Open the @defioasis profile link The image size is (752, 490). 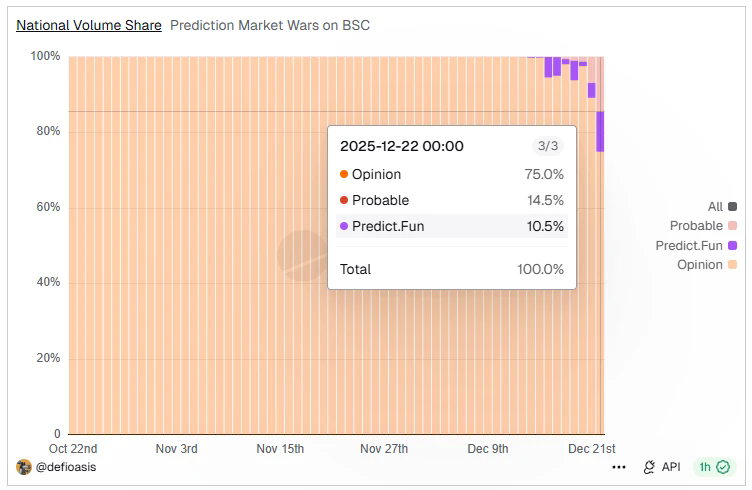66,467
